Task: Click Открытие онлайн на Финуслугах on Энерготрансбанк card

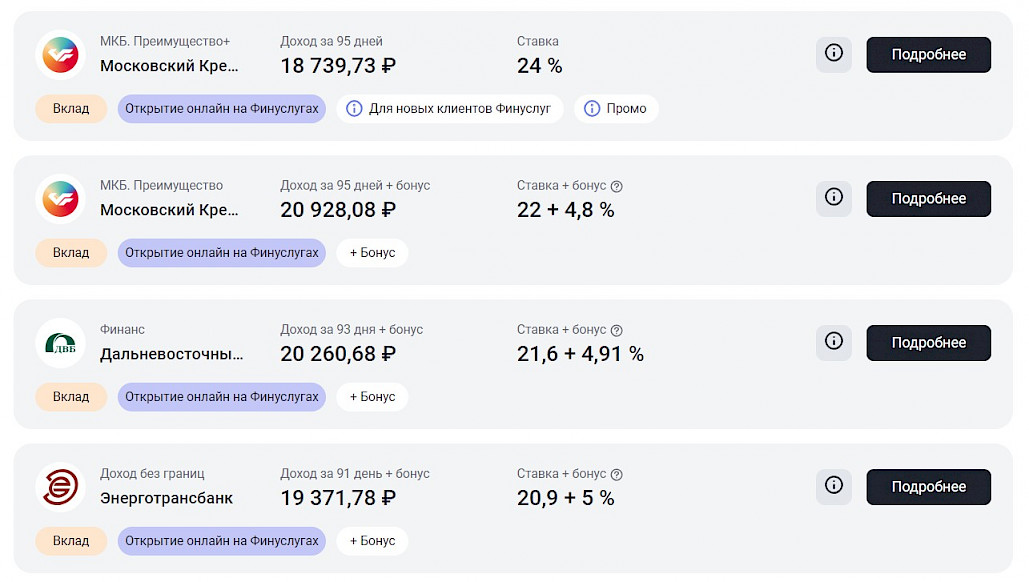Action: (x=222, y=541)
